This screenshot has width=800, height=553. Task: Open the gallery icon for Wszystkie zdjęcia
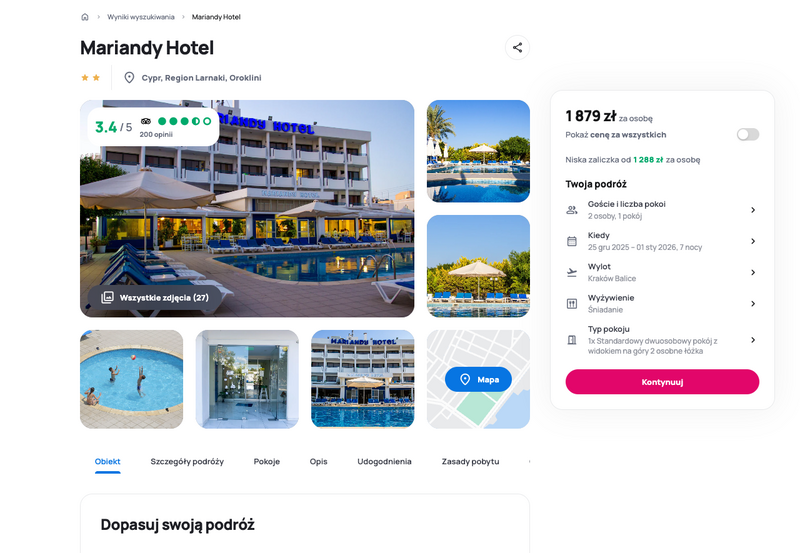tap(107, 297)
